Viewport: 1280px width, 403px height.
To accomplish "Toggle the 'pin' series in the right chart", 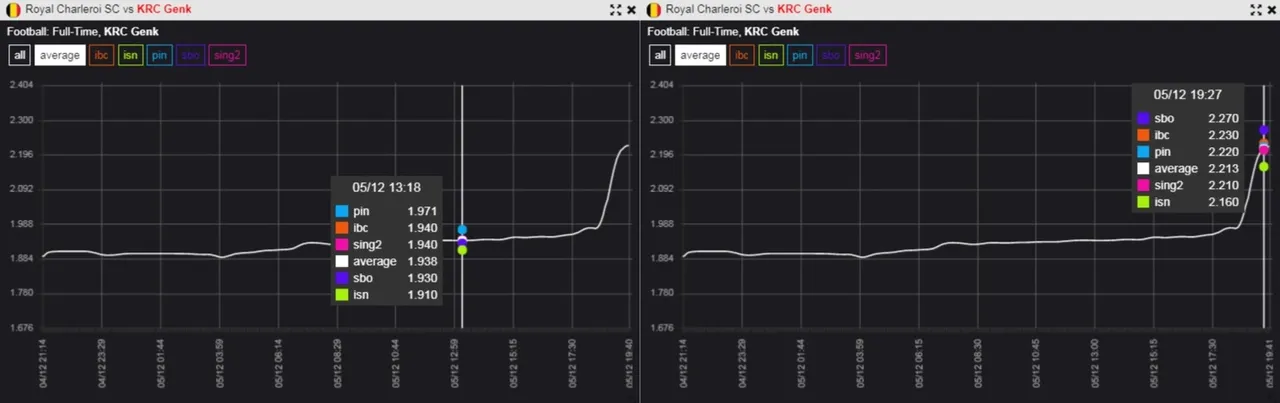I will 800,55.
